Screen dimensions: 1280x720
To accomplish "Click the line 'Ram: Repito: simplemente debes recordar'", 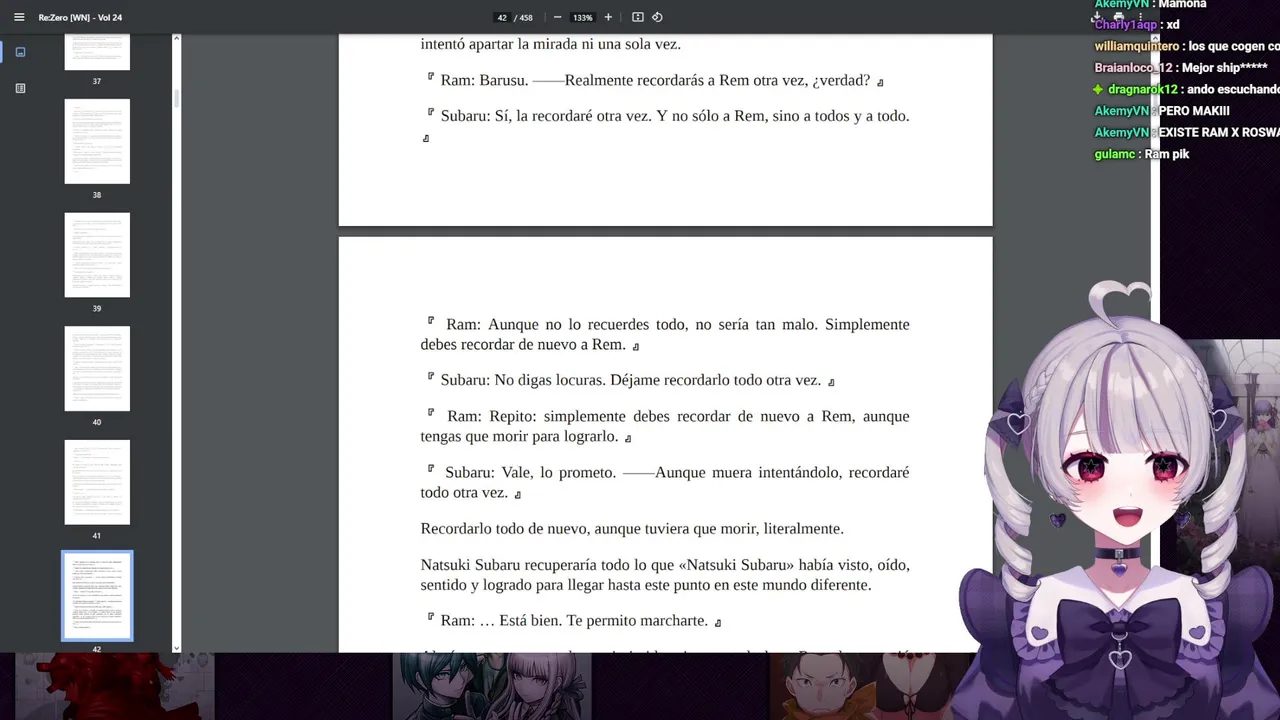I will click(665, 426).
